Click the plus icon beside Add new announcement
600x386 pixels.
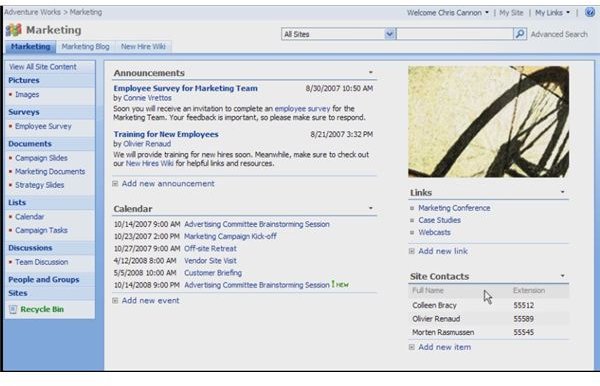click(115, 184)
